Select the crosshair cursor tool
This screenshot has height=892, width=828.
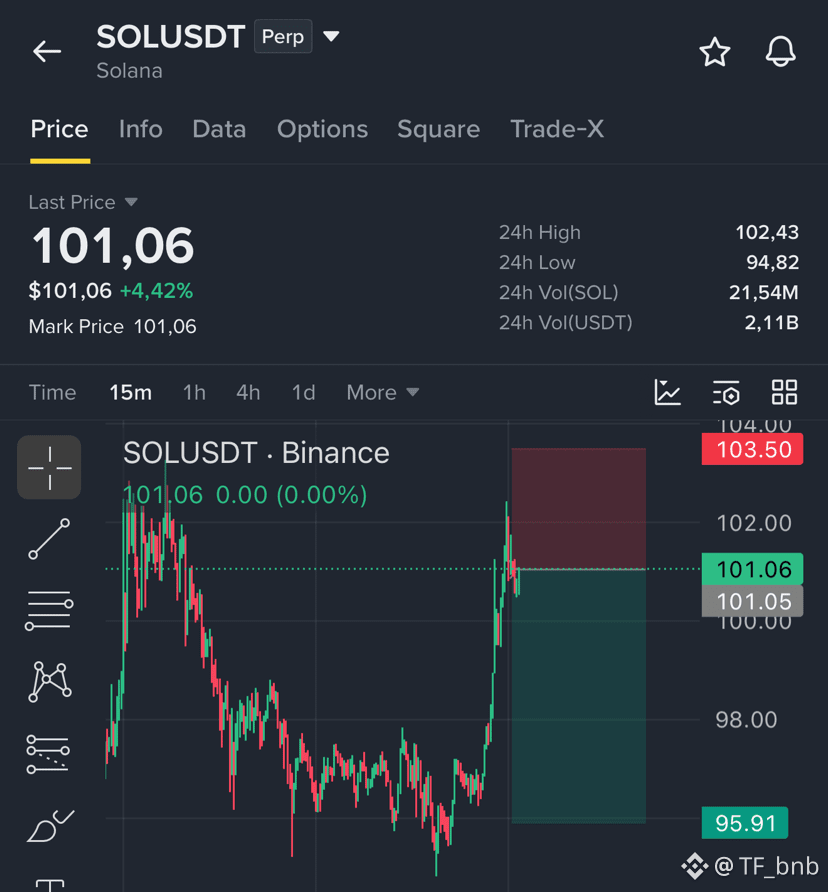tap(50, 468)
